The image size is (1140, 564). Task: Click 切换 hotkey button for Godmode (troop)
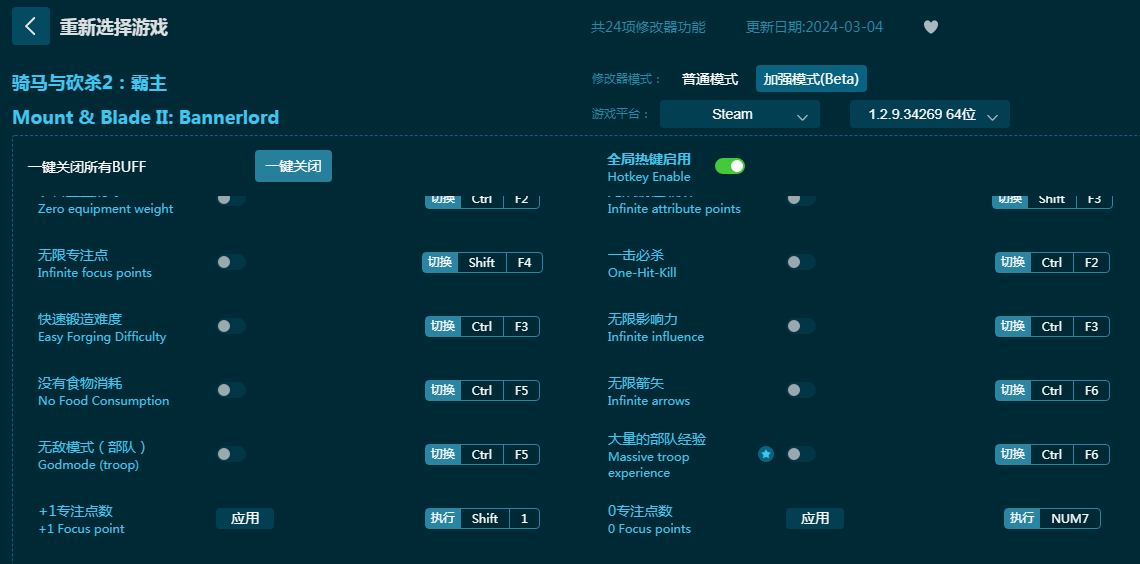point(443,454)
